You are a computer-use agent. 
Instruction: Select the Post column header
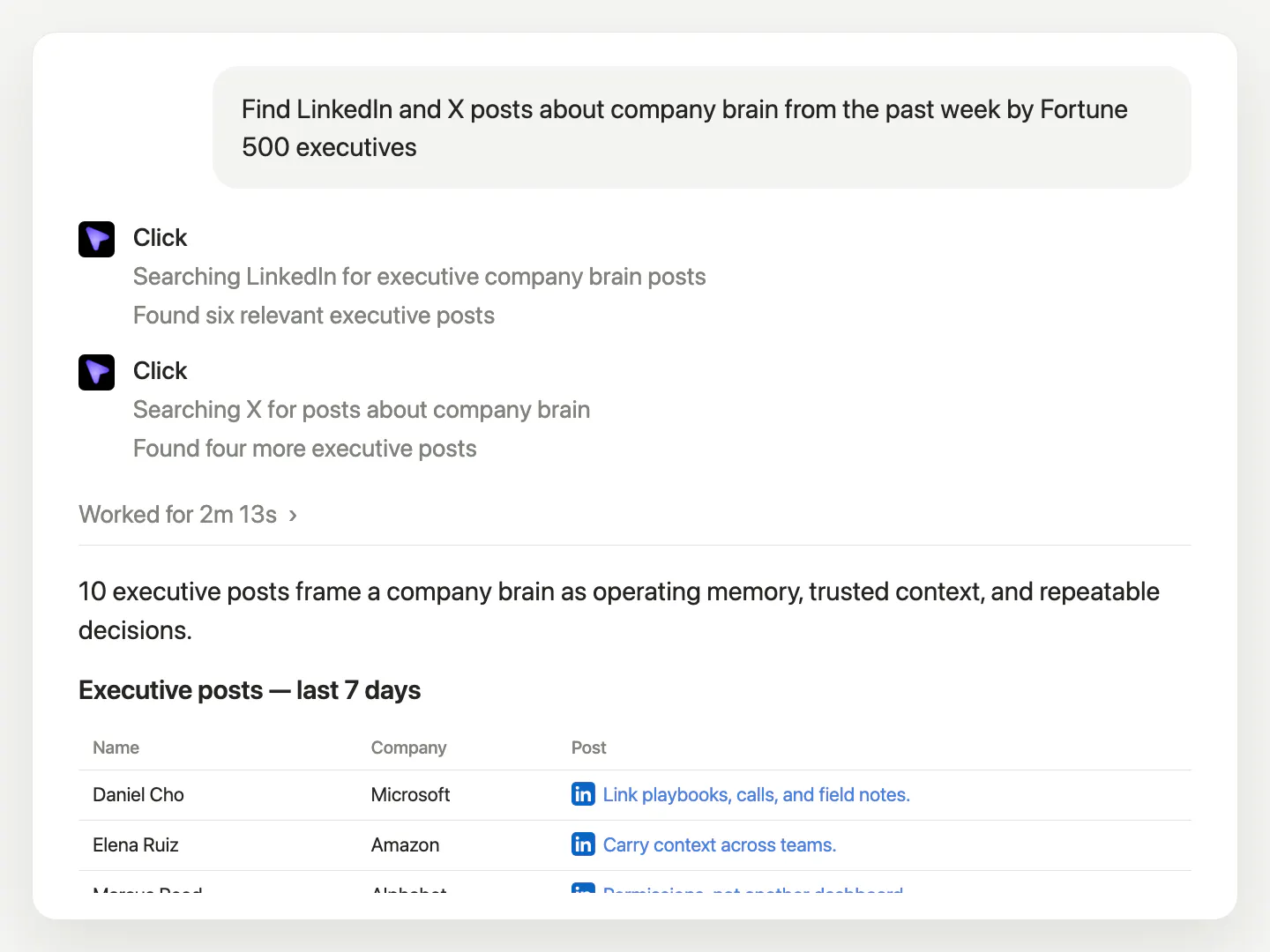pyautogui.click(x=588, y=747)
